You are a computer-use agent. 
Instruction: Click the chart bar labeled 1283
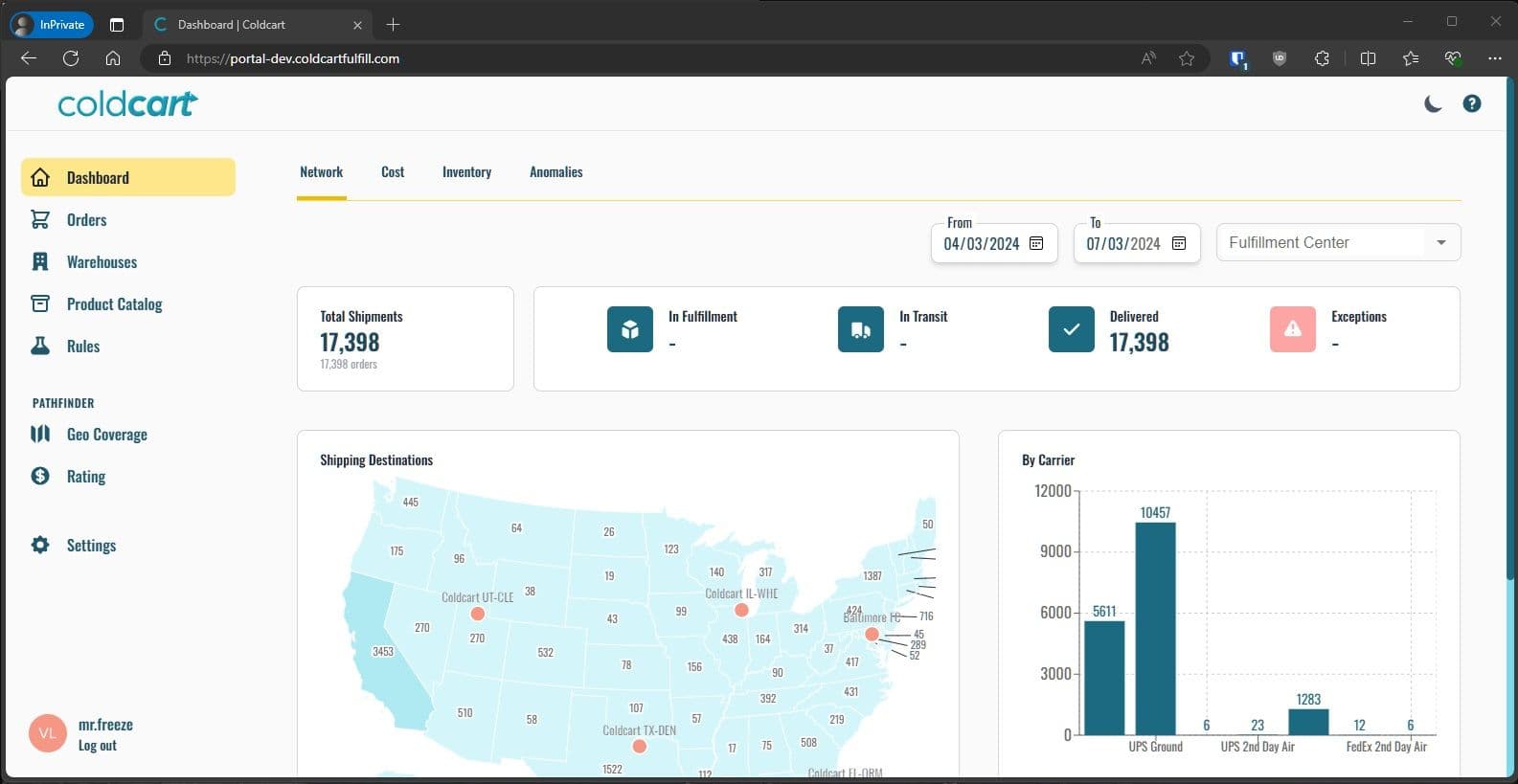[x=1308, y=722]
